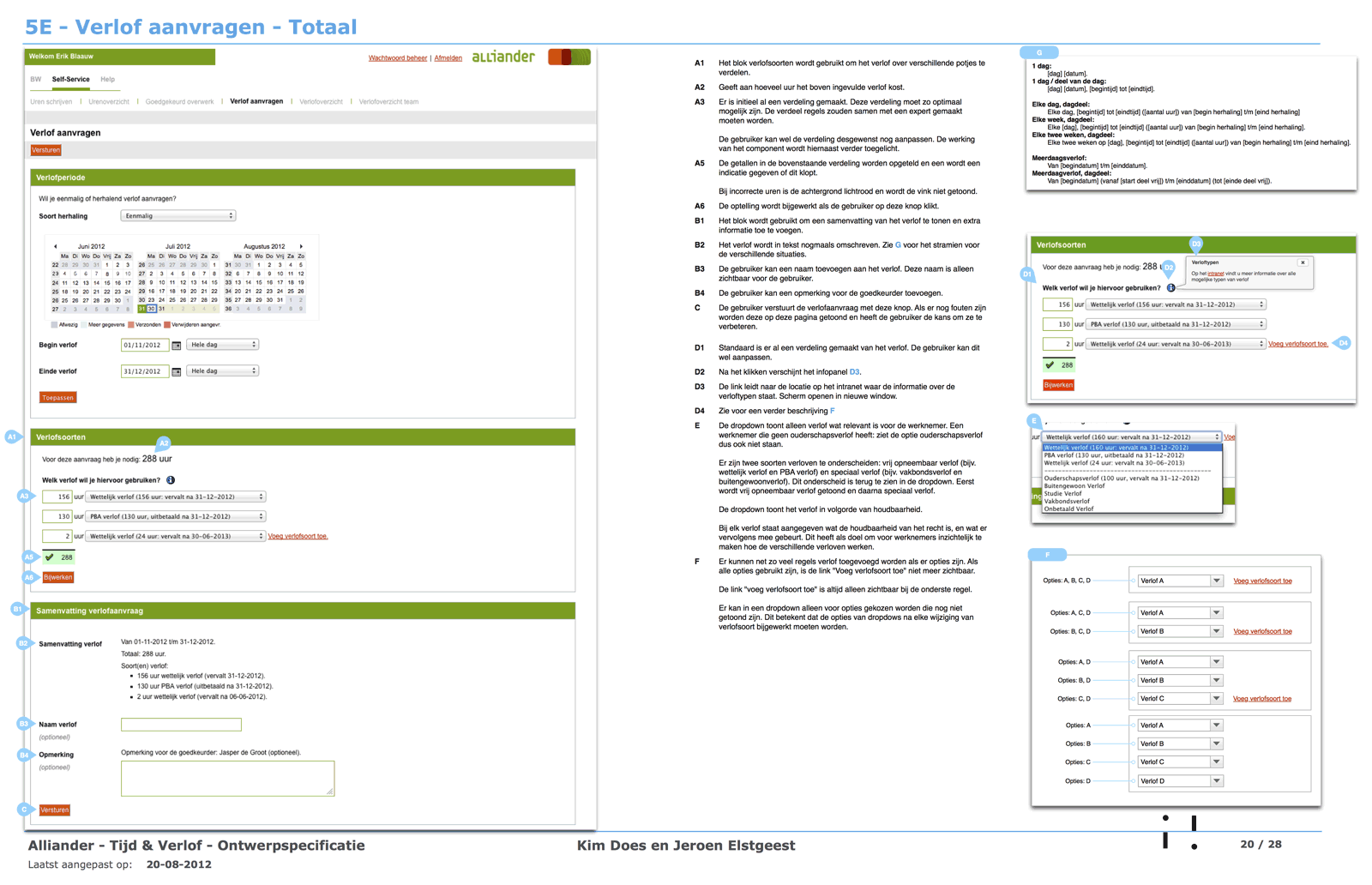1372x885 pixels.
Task: Click the 156 uur input in main form
Action: point(57,497)
